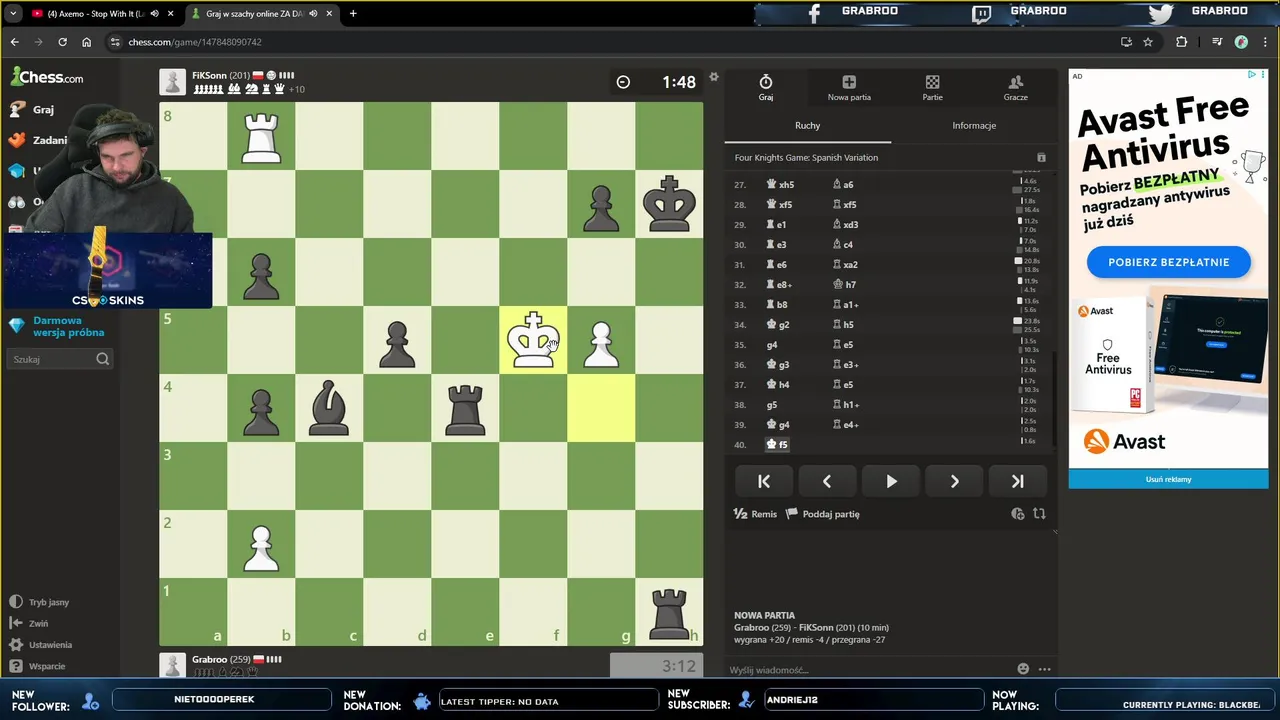
Task: Open a new browser tab
Action: click(353, 14)
